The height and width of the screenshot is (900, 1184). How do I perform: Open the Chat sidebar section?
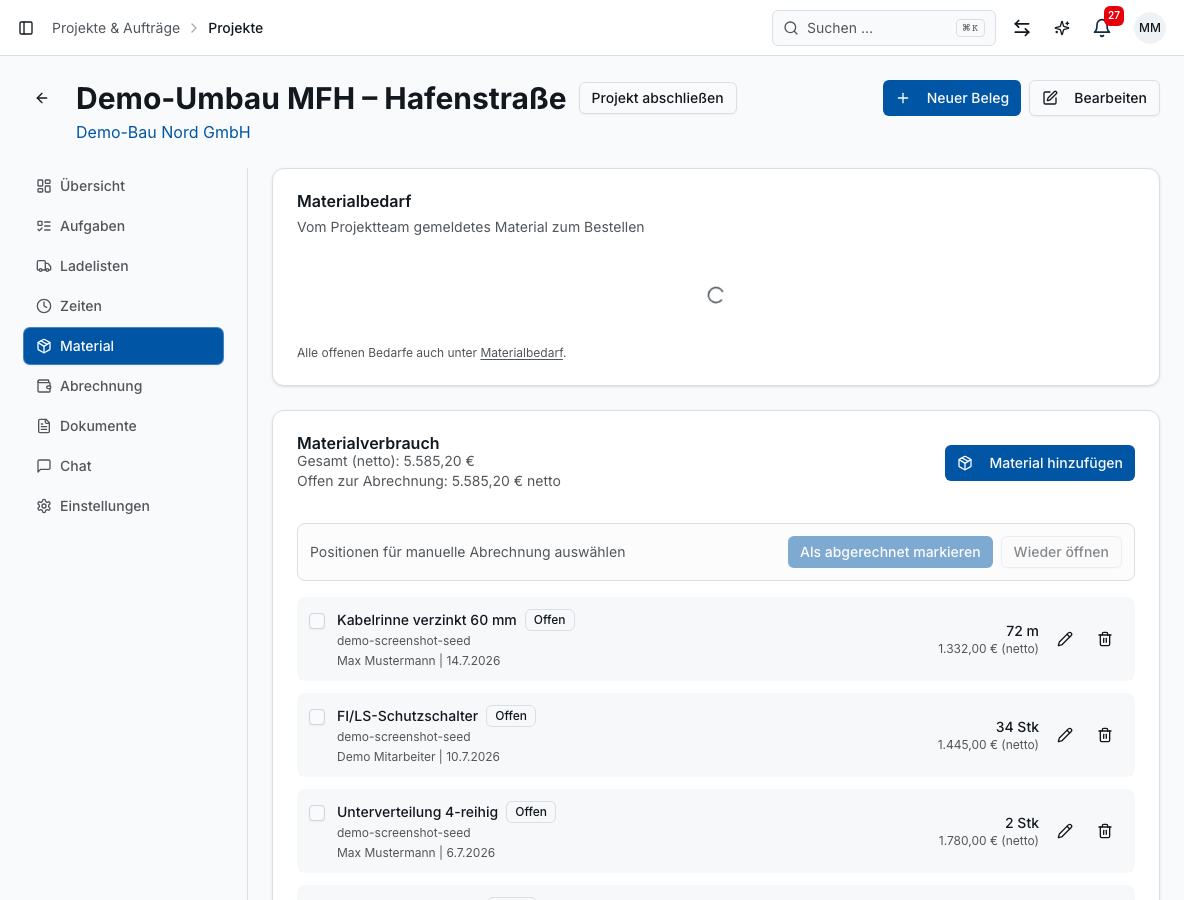pos(123,466)
